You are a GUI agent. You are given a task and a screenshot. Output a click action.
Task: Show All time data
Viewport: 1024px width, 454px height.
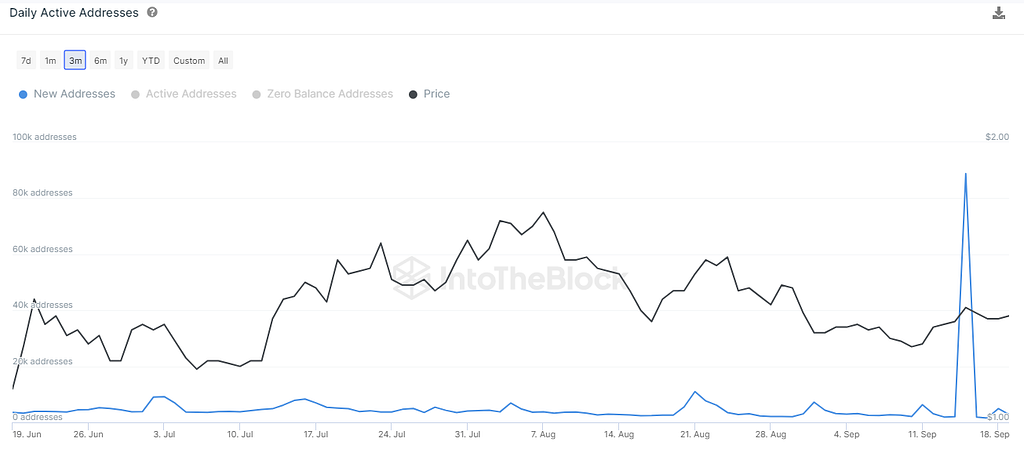tap(223, 60)
